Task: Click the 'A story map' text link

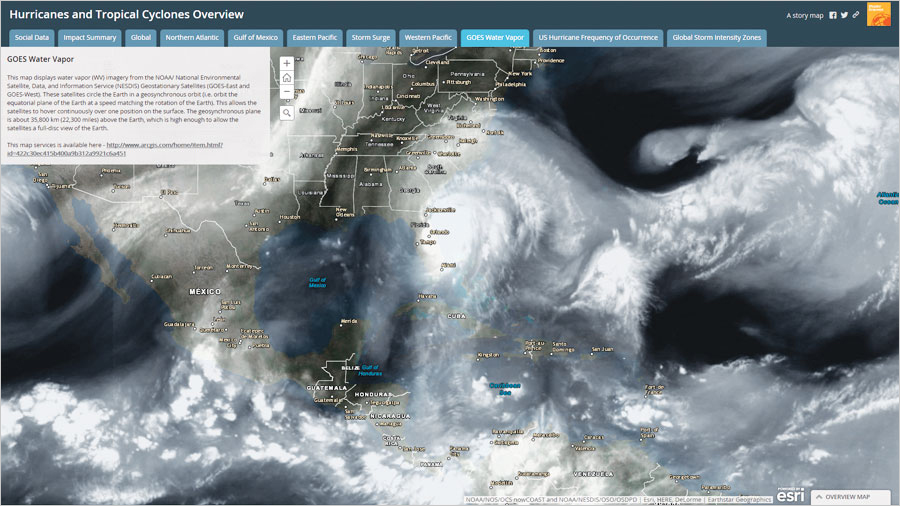Action: 804,15
